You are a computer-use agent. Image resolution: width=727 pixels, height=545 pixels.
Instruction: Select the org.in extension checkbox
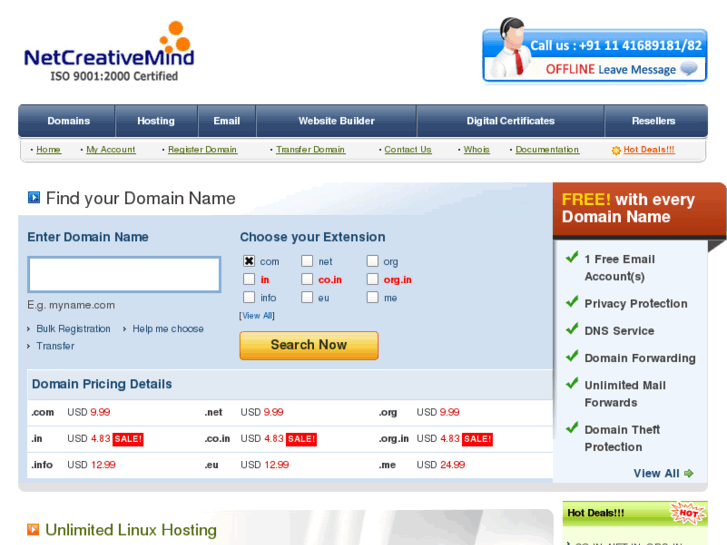click(x=372, y=279)
